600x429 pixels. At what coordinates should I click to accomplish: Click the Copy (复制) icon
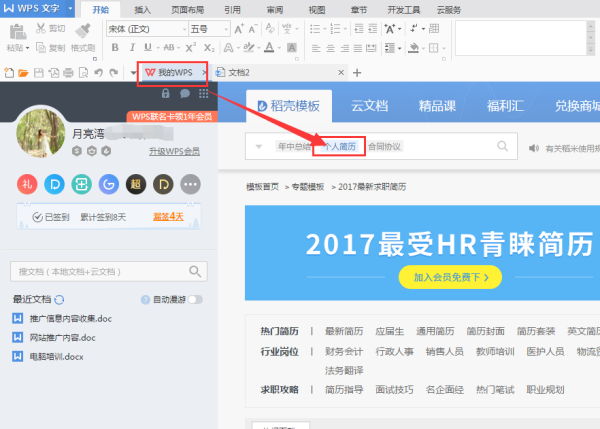(41, 47)
